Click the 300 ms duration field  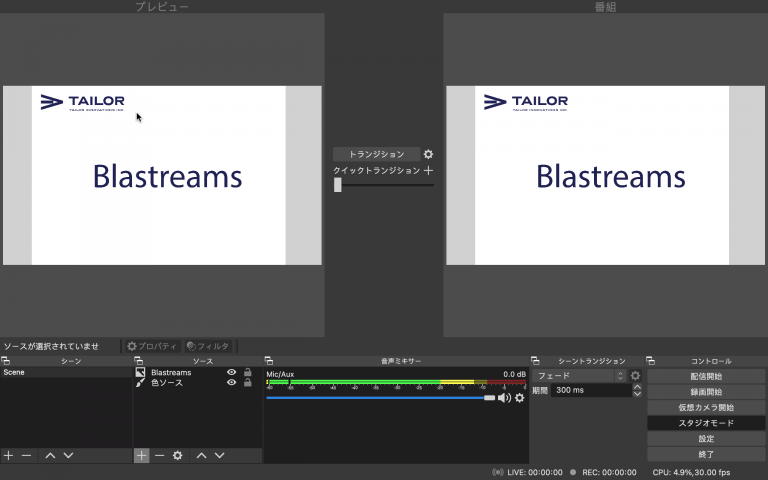tap(591, 390)
